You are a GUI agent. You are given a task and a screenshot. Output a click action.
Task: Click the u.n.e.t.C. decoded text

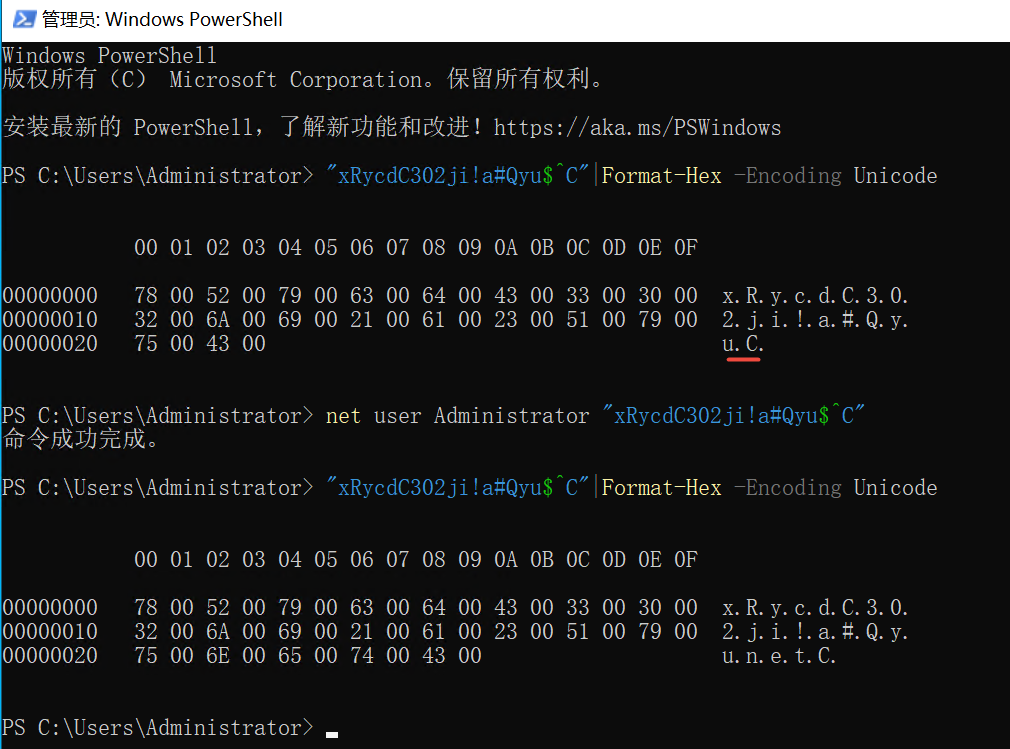pos(779,656)
